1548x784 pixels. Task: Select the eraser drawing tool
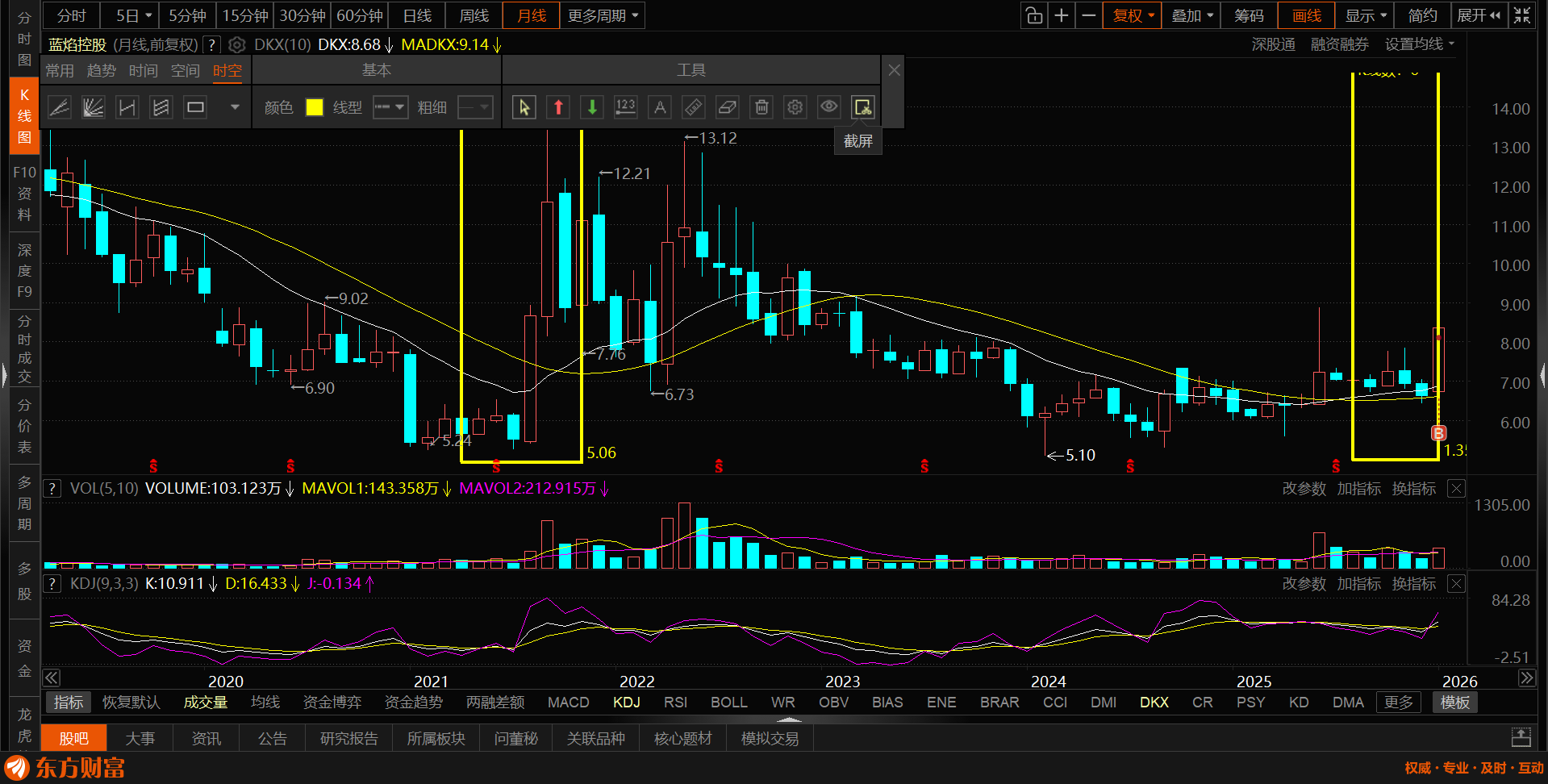coord(727,107)
